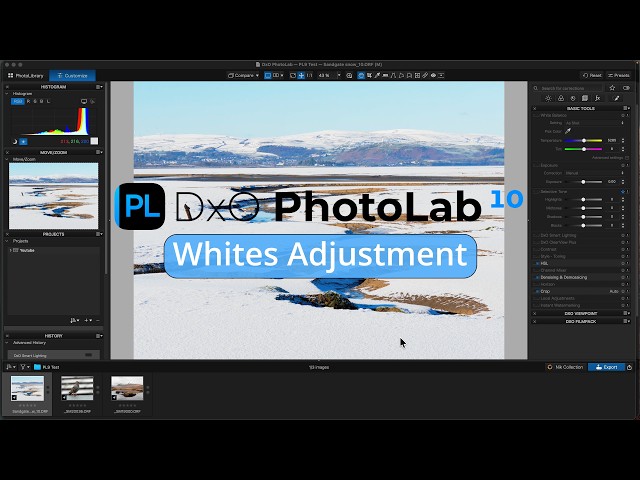Toggle Denoising & Demosaicing switch
This screenshot has height=480, width=640.
pyautogui.click(x=538, y=278)
